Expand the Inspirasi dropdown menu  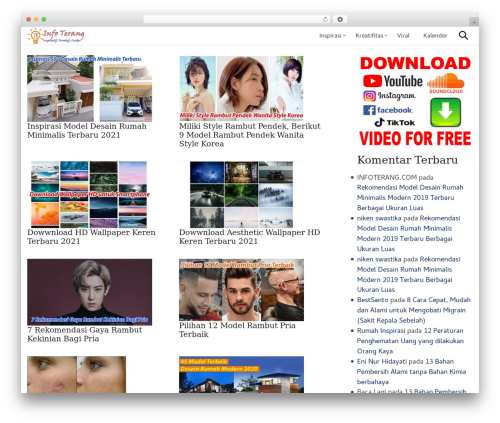(x=332, y=35)
